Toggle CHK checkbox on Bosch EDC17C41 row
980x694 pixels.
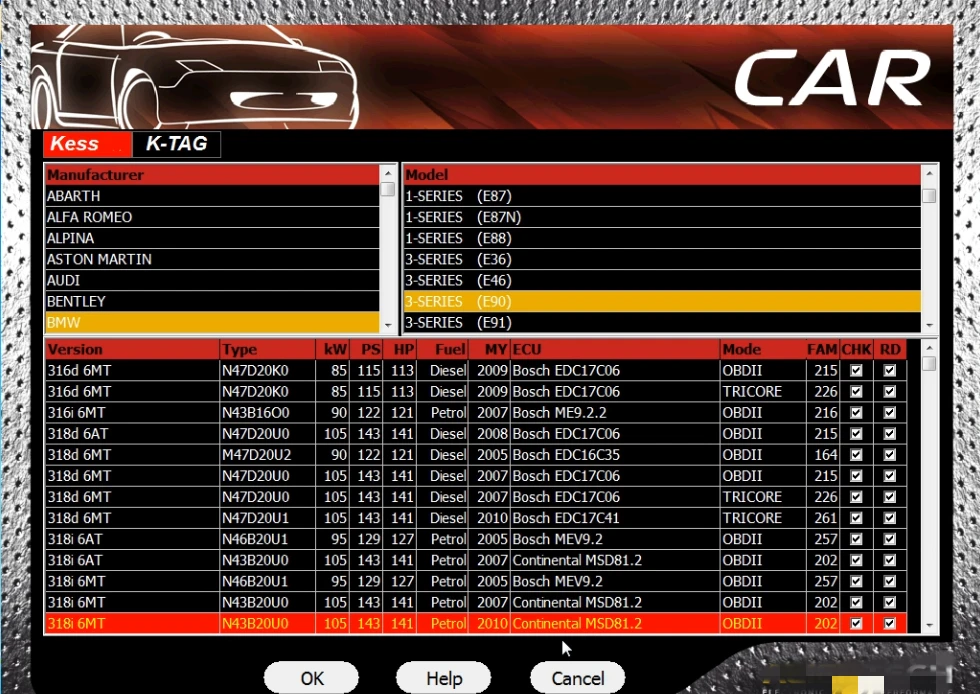856,518
